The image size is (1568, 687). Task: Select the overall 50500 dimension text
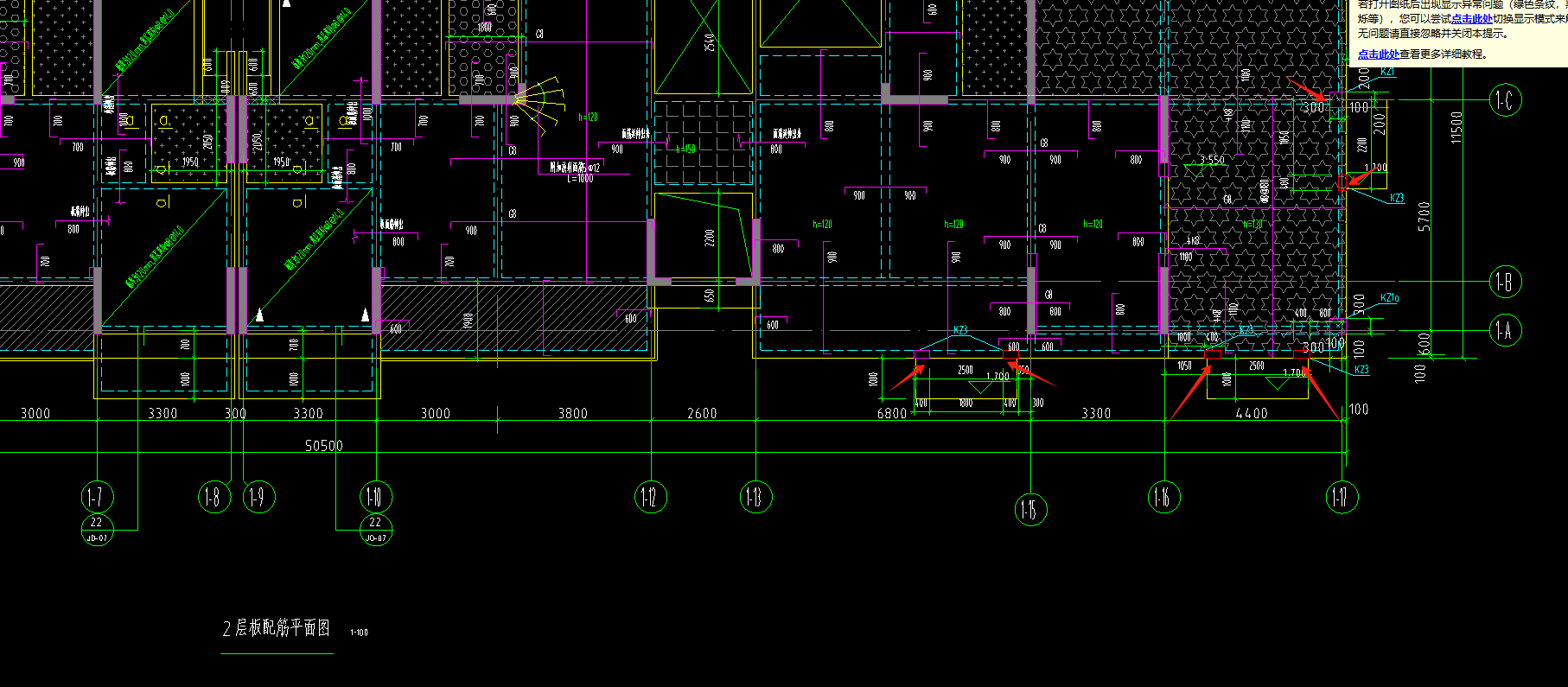[x=324, y=446]
